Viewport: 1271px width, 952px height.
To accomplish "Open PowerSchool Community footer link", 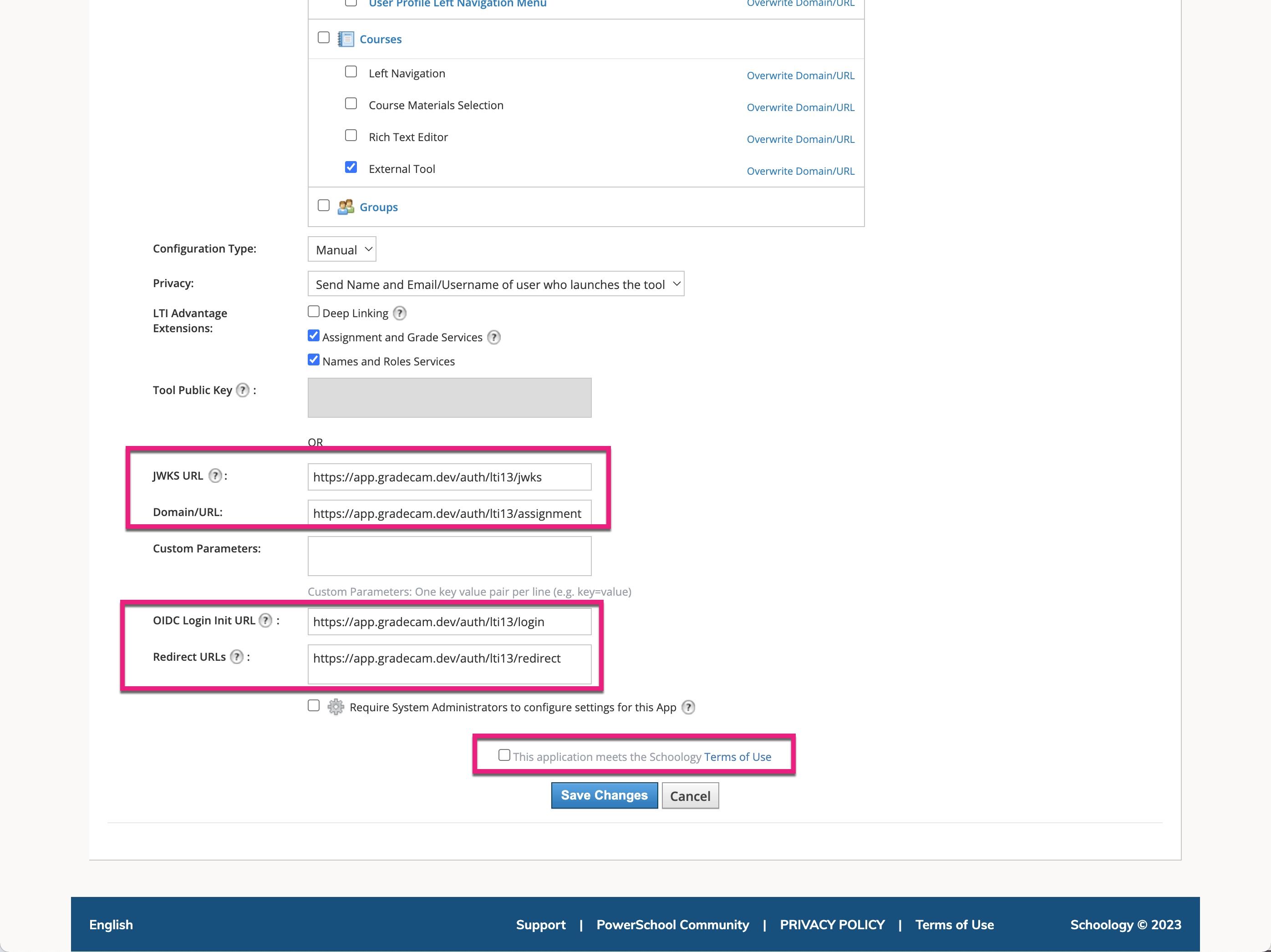I will coord(673,925).
